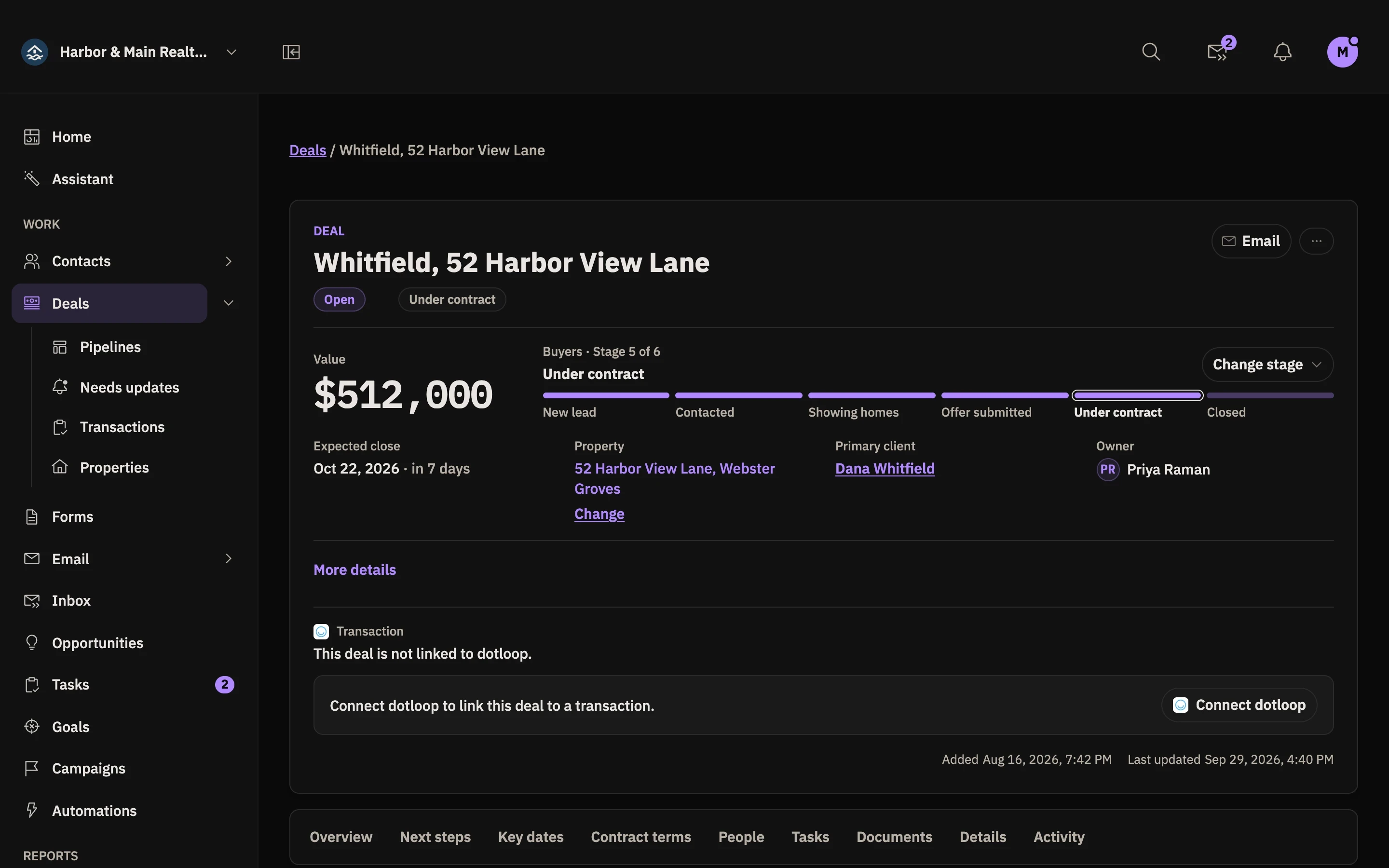Open the Change stage dropdown
This screenshot has width=1389, height=868.
[x=1267, y=365]
